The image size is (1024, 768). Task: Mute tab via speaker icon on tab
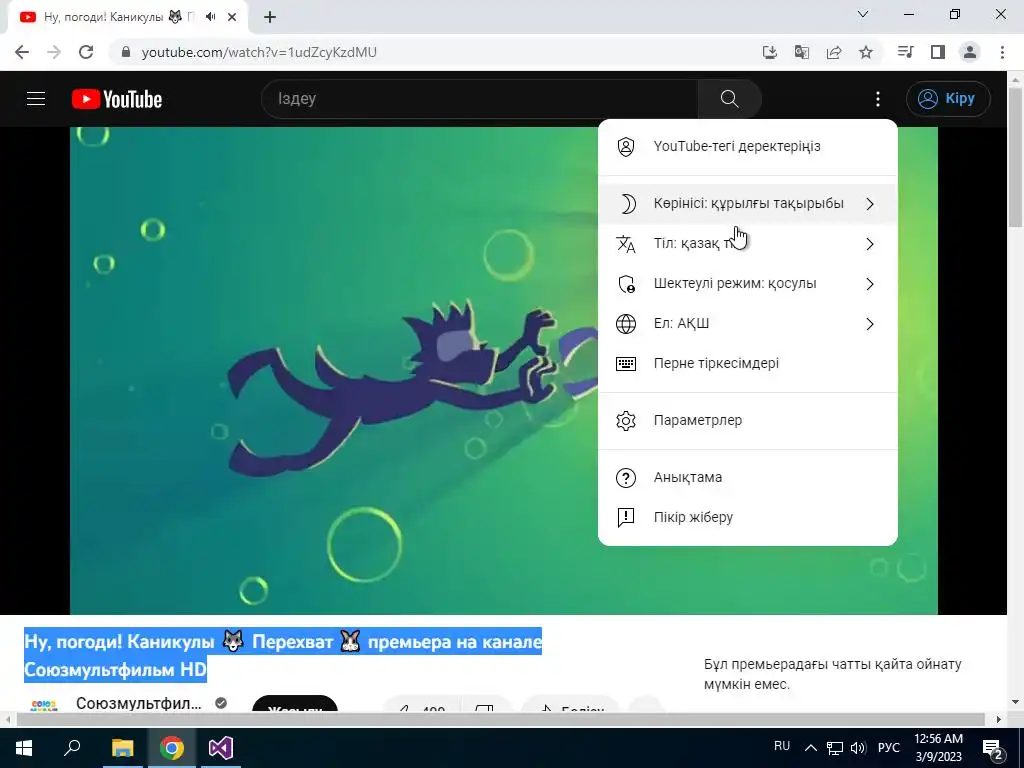coord(210,17)
